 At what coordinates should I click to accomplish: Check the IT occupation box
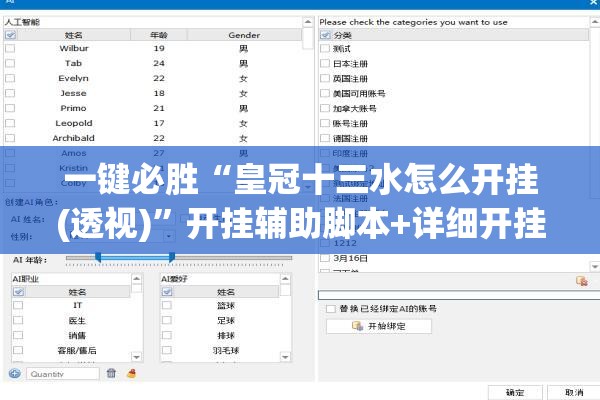coord(18,305)
